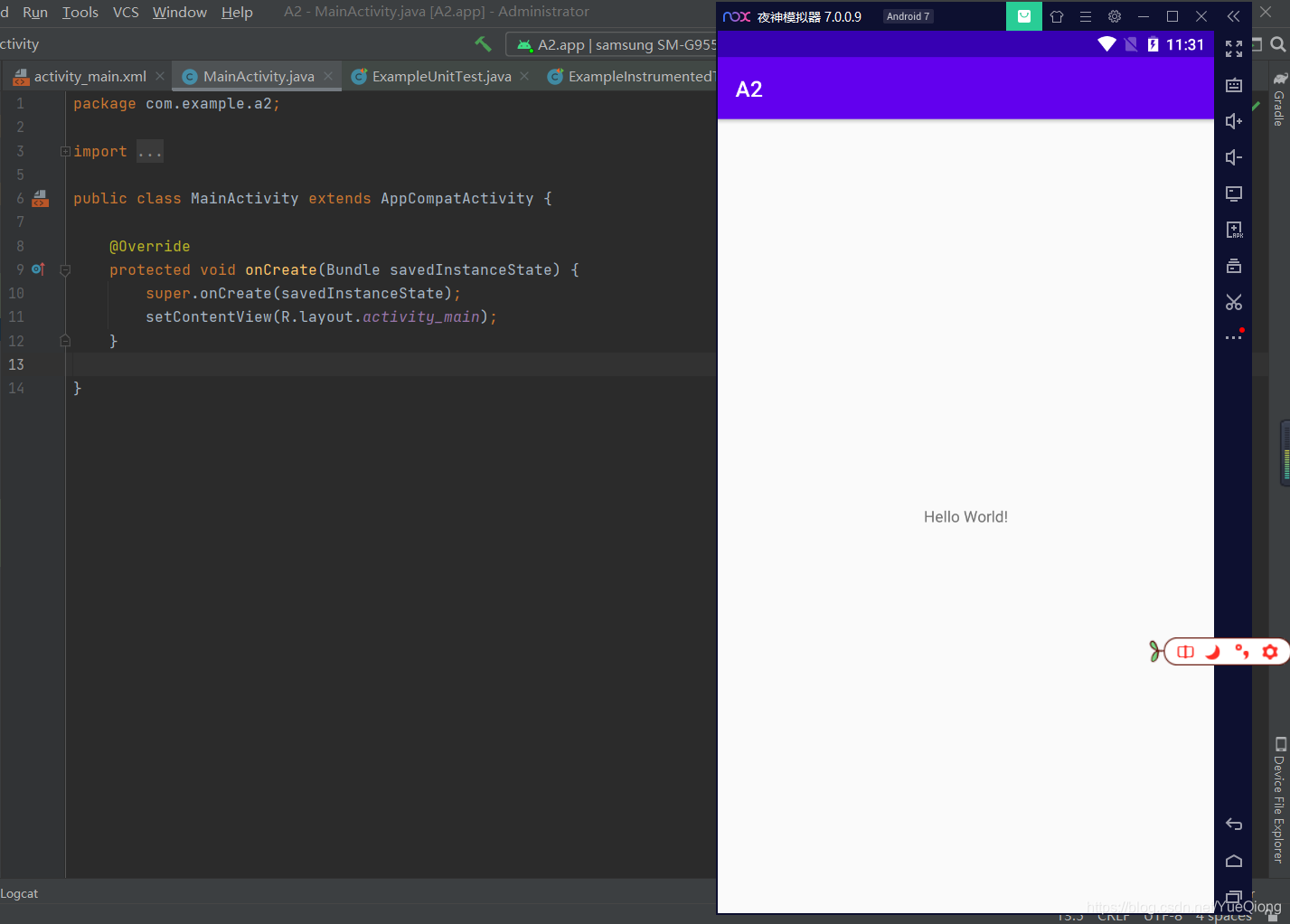Close the MainActivity.java tab

click(x=328, y=76)
